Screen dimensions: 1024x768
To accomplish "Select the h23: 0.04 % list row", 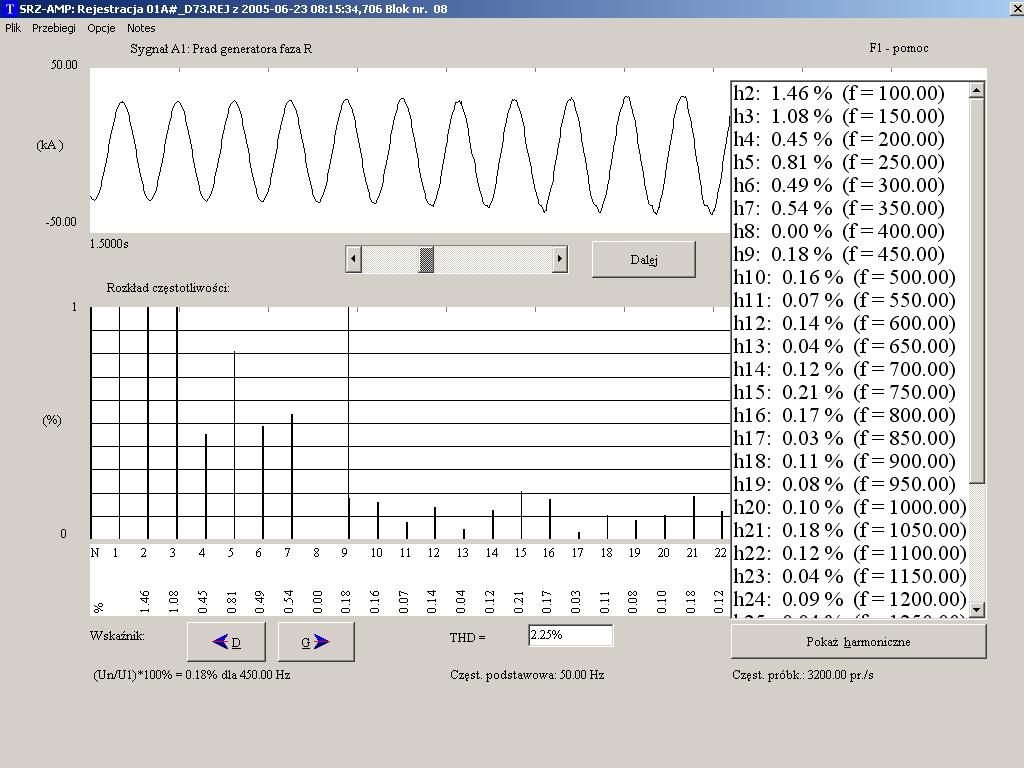I will (850, 576).
